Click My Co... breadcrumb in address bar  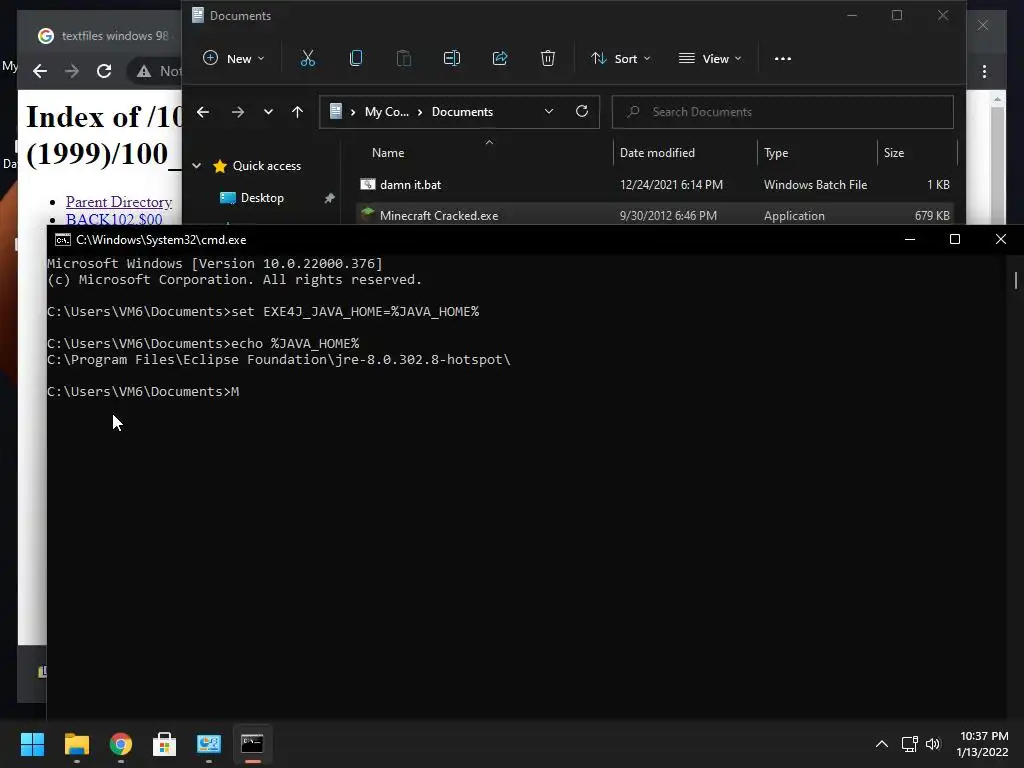click(x=387, y=112)
